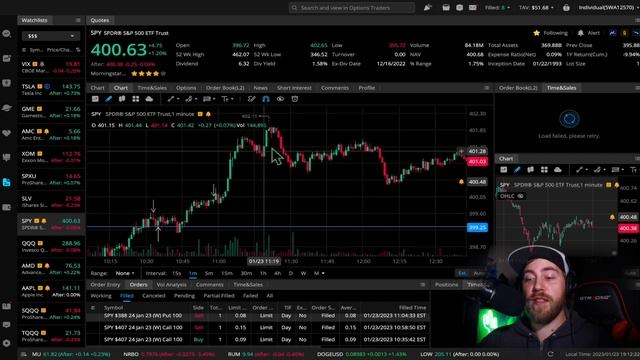
Task: Open the Watchlists panel menu icon
Action: (x=78, y=20)
